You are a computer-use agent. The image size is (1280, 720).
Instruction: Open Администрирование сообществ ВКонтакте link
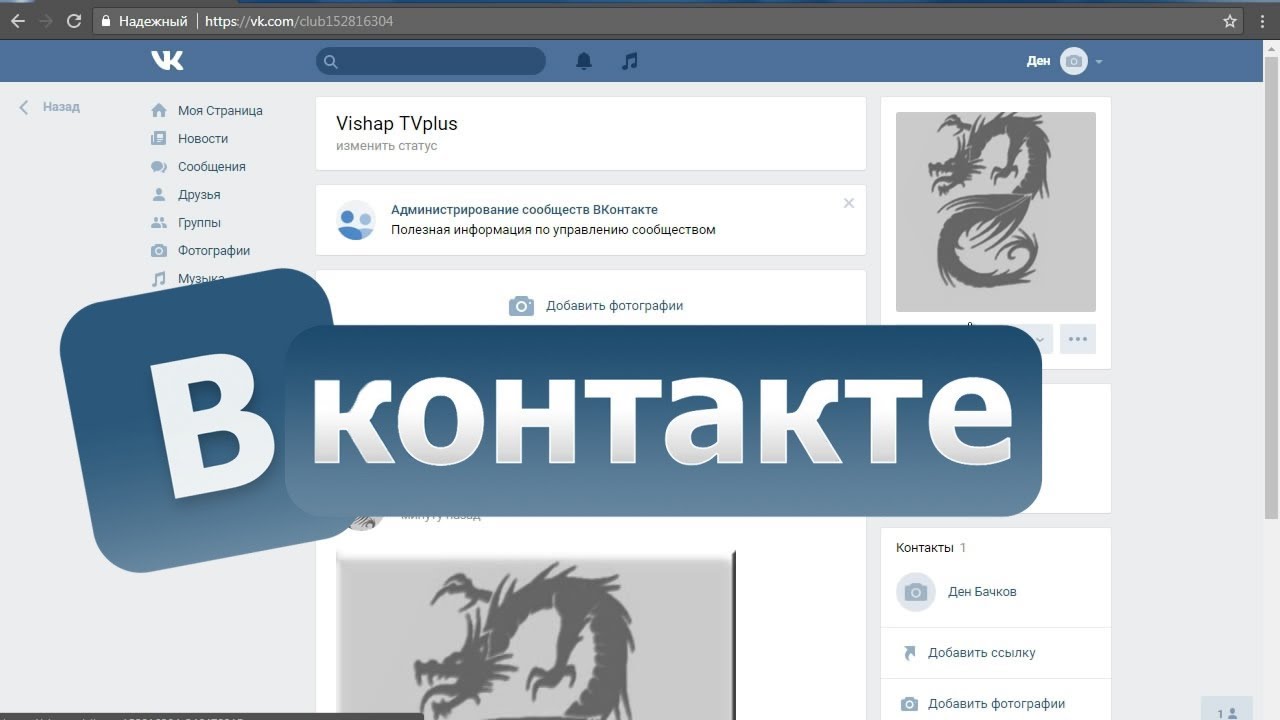[524, 210]
